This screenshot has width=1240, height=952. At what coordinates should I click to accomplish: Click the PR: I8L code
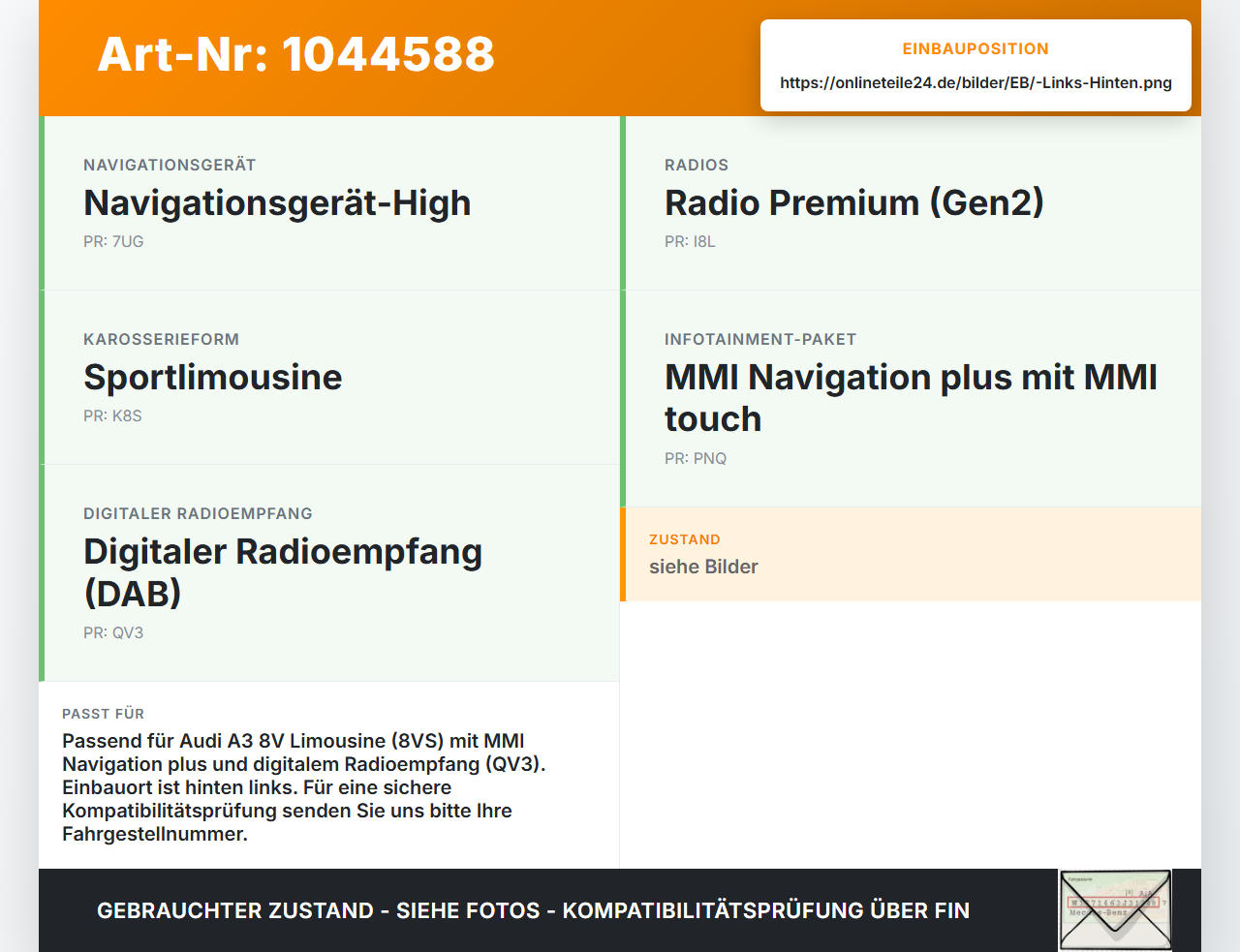click(690, 241)
